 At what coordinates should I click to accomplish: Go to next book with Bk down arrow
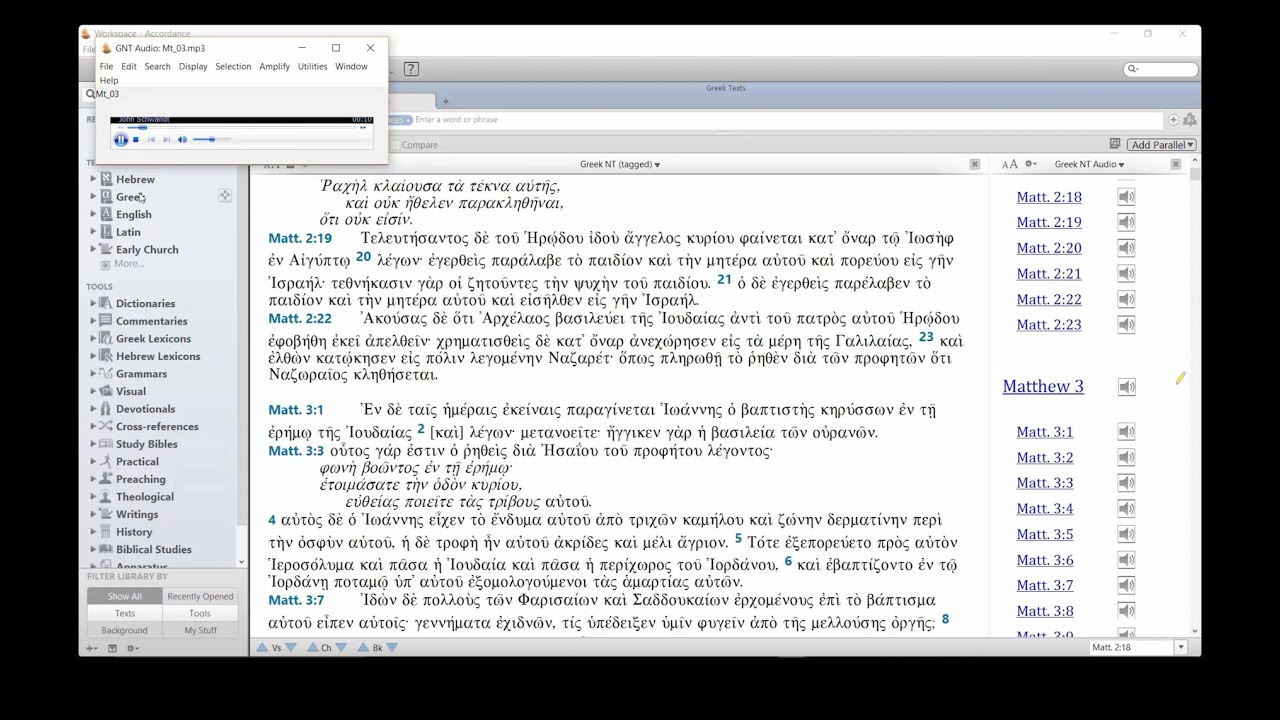click(392, 648)
